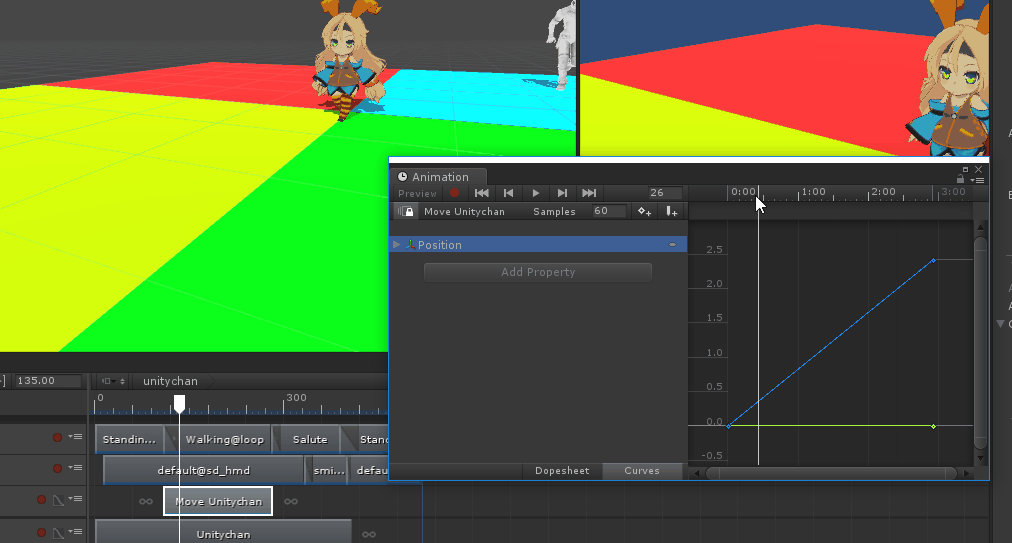This screenshot has width=1012, height=543.
Task: Toggle record on the Standing/Walking animation track
Action: (57, 437)
